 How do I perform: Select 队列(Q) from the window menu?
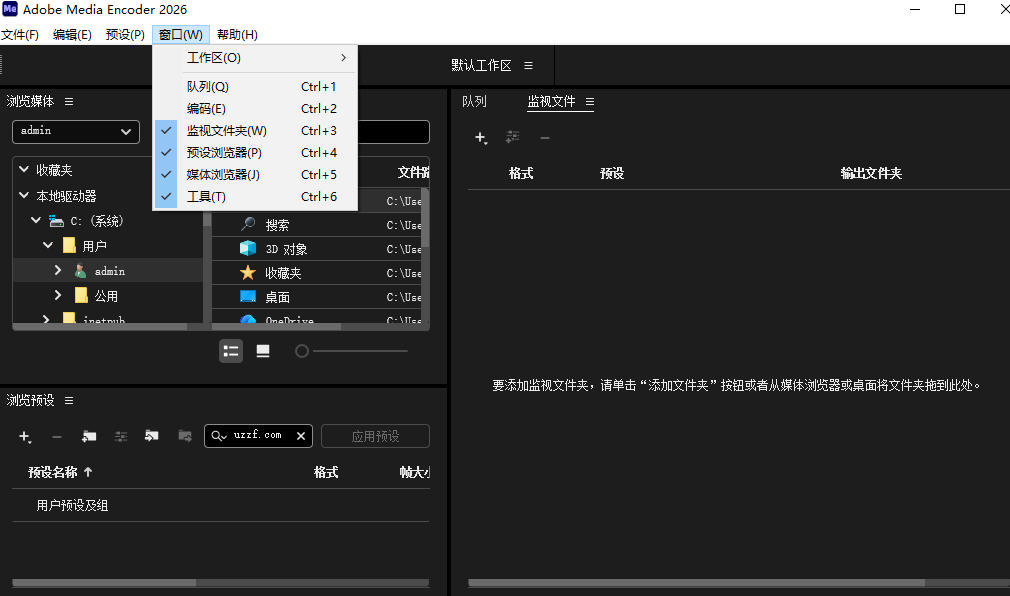pos(255,86)
